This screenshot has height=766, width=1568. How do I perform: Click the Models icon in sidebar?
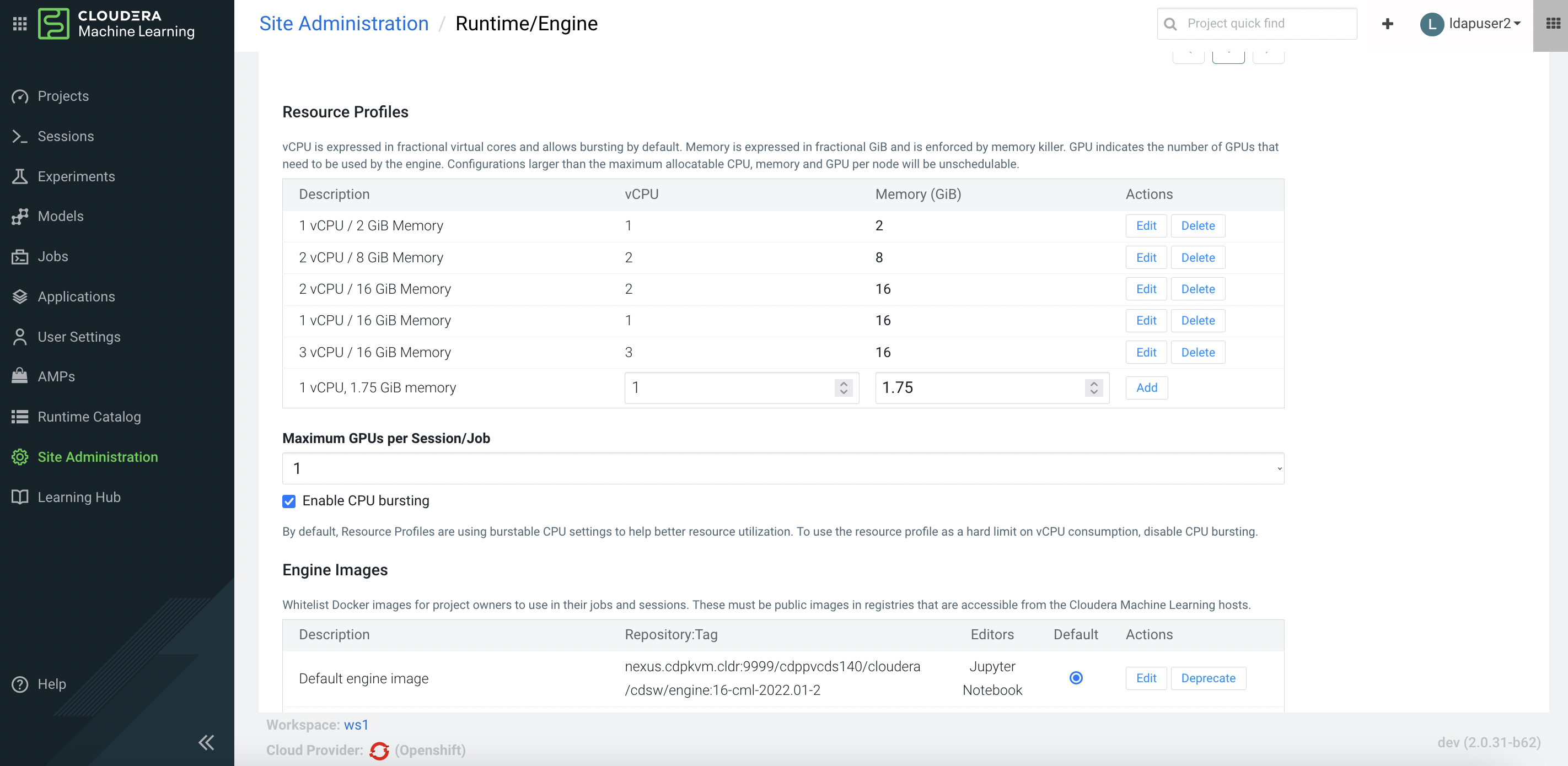click(x=20, y=217)
